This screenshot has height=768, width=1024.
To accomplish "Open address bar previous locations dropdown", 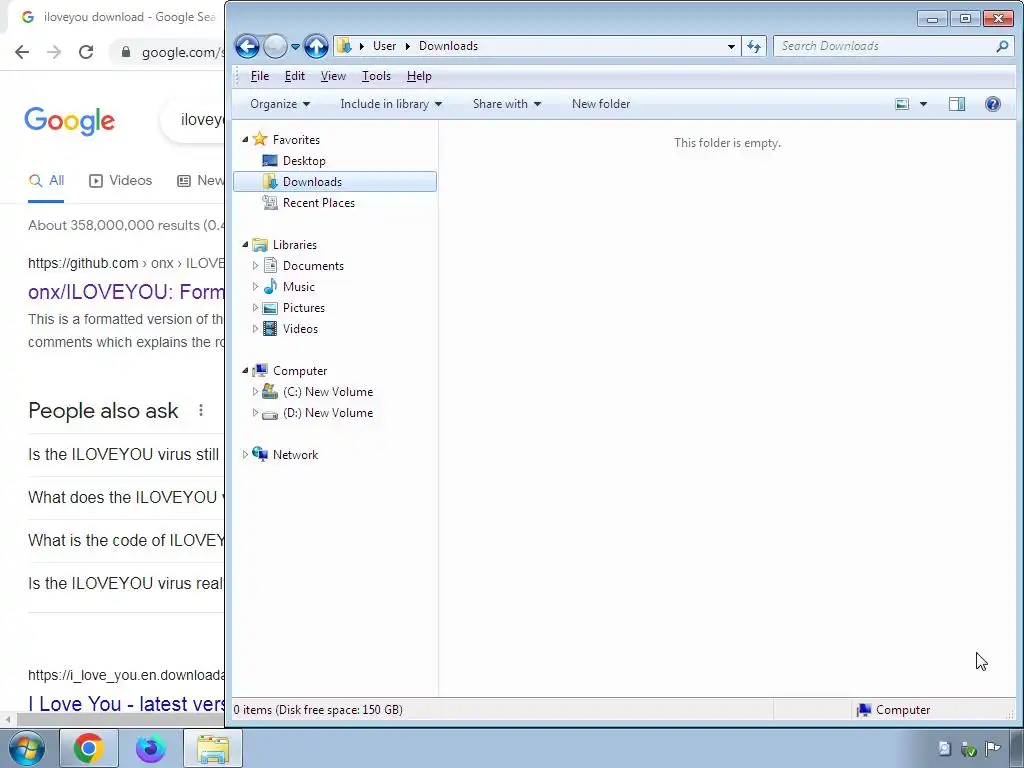I will [x=731, y=46].
